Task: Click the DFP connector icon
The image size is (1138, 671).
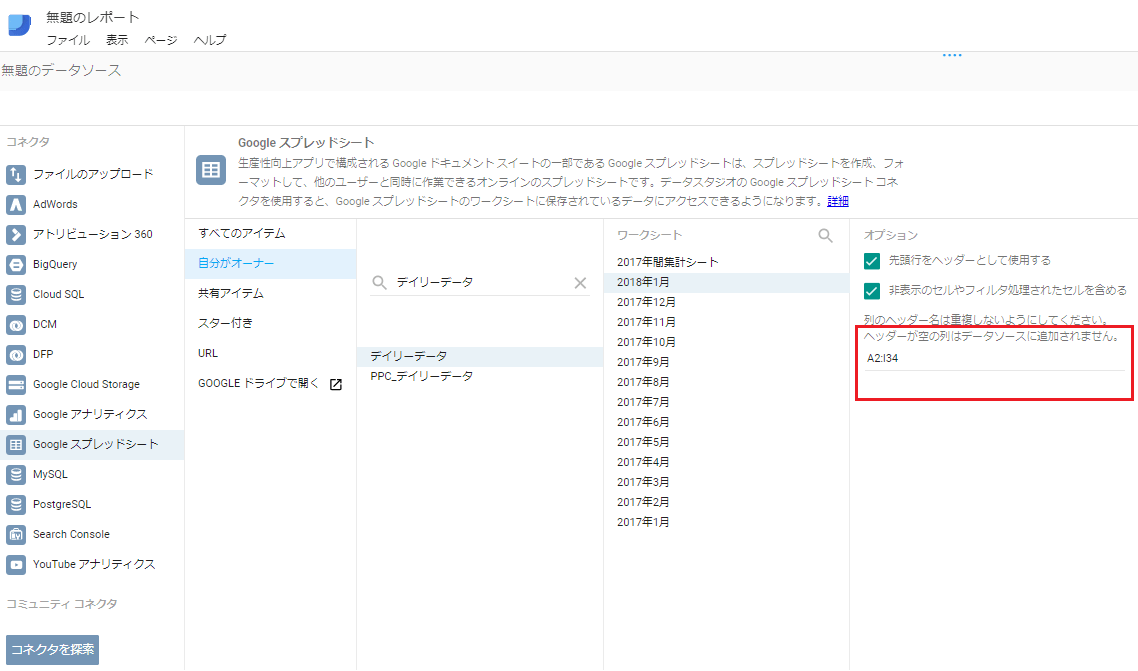Action: click(x=16, y=354)
